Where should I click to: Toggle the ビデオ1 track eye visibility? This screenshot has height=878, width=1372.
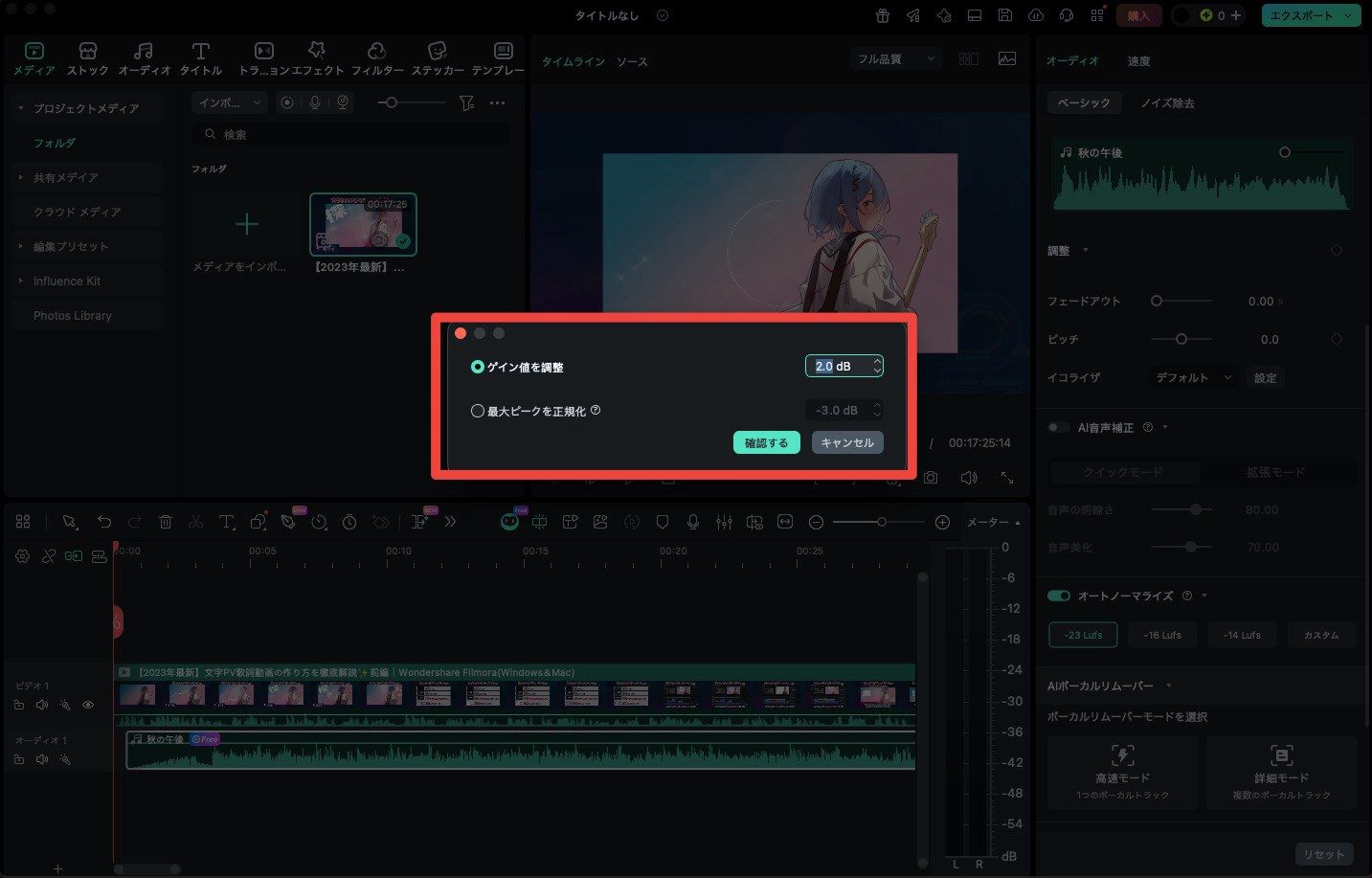(88, 705)
